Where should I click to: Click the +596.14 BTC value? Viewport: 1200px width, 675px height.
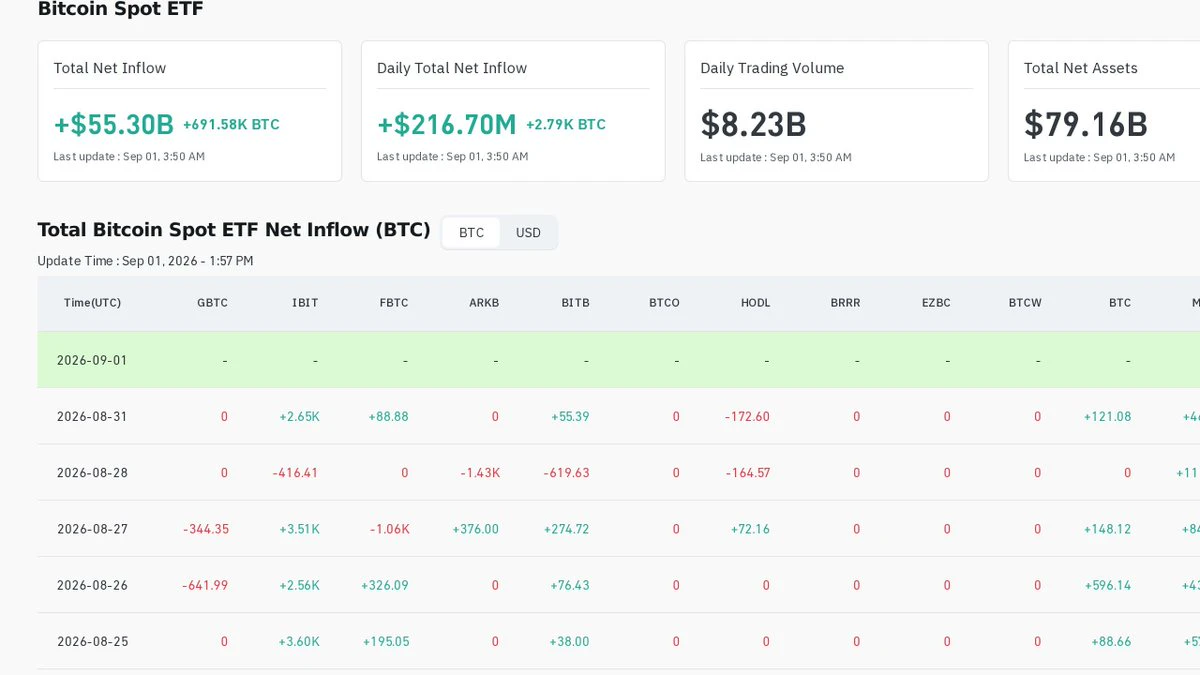pos(1107,585)
